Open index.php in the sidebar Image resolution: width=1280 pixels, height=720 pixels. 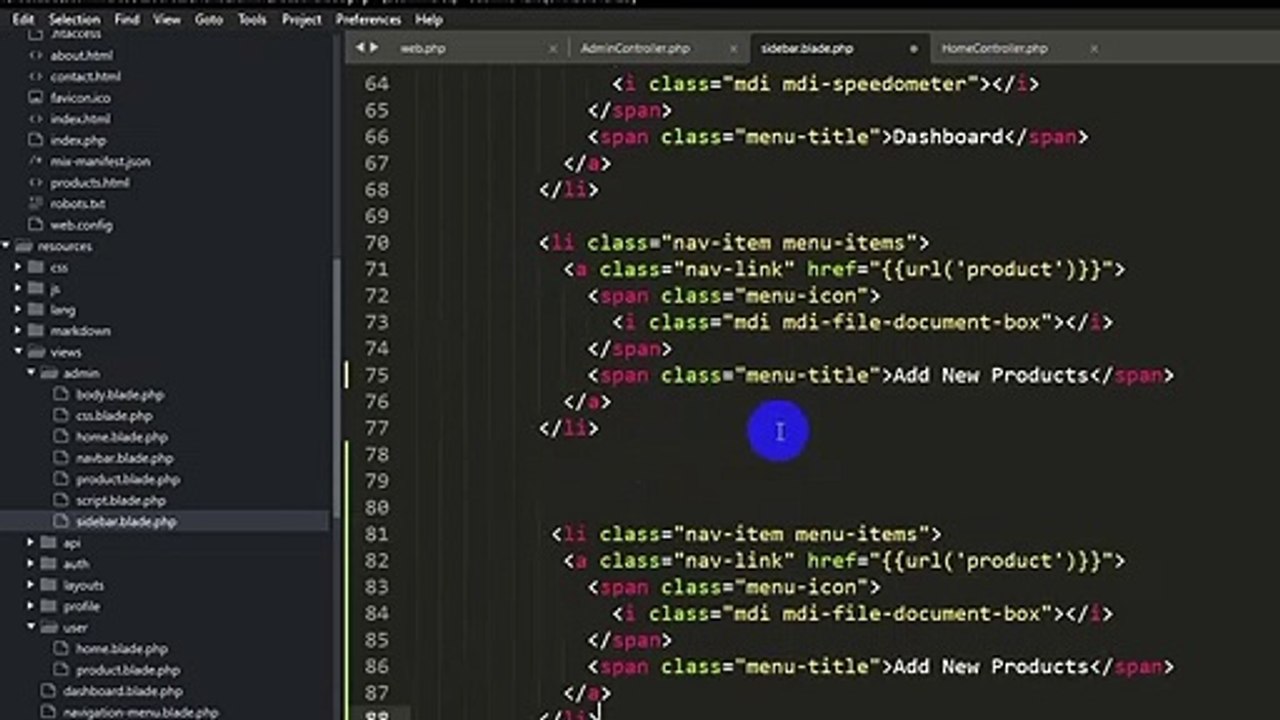pyautogui.click(x=78, y=140)
